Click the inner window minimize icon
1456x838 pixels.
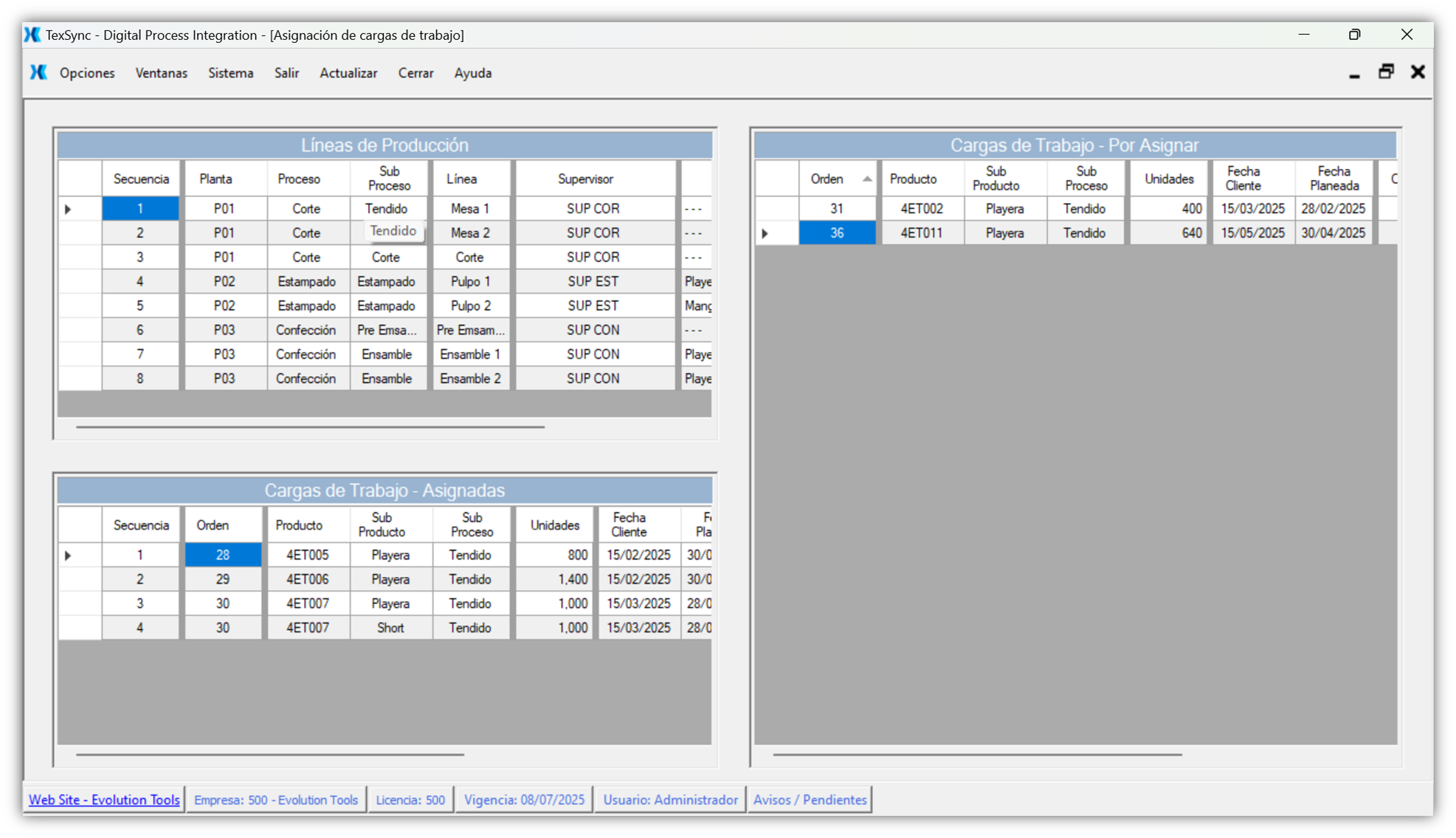click(1354, 74)
